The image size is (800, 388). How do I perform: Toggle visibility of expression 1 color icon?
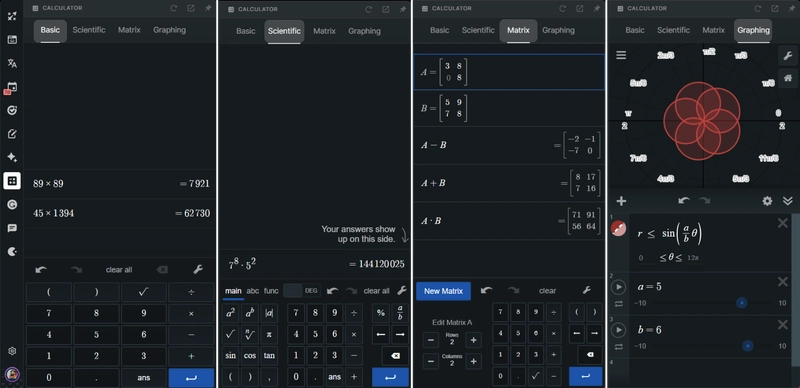(618, 228)
